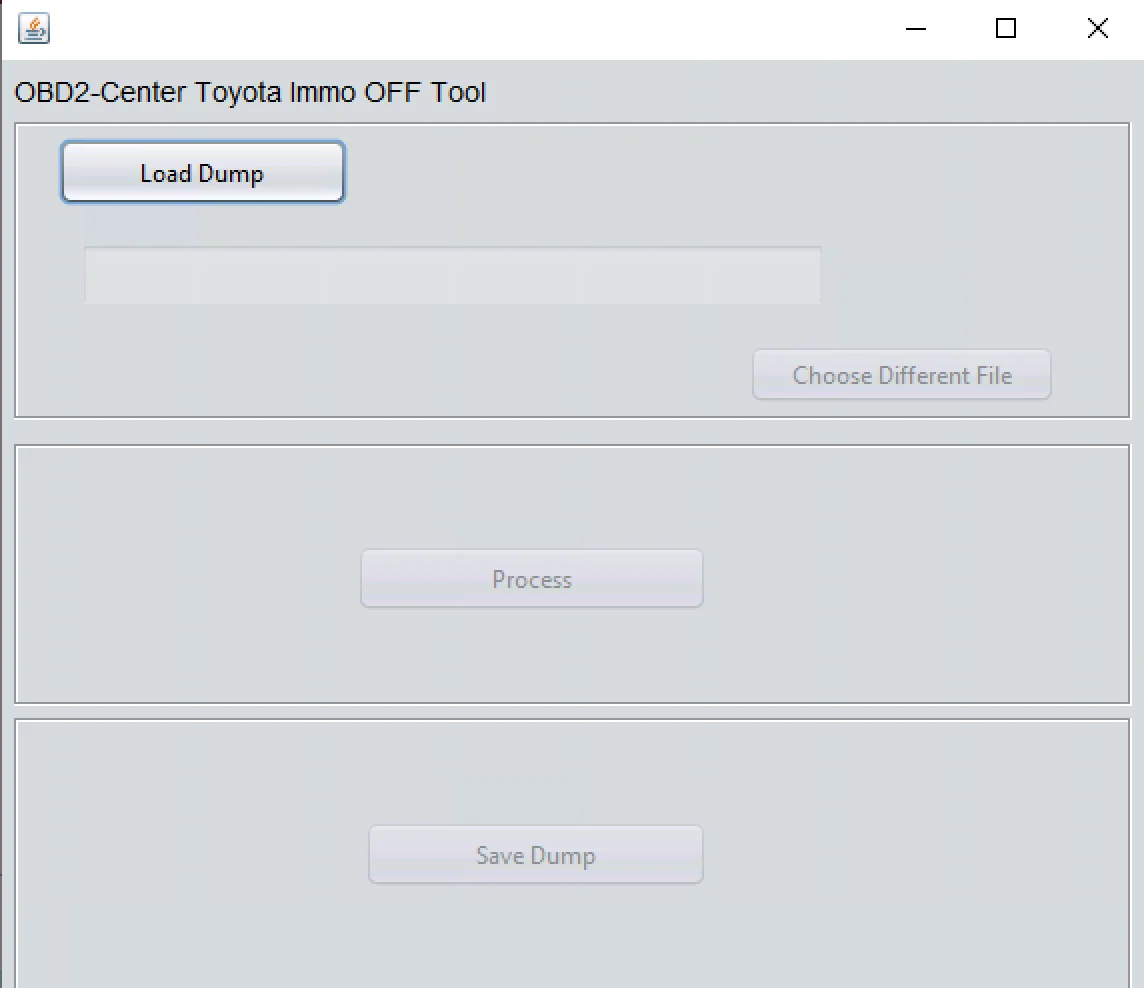Viewport: 1144px width, 988px height.
Task: Save the file using Save Dump
Action: (x=535, y=855)
